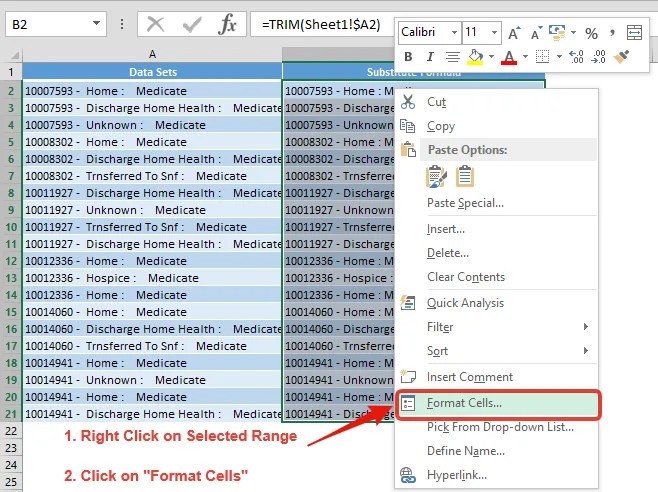The image size is (658, 492).
Task: Expand the Name Box dropdown arrow
Action: click(96, 23)
